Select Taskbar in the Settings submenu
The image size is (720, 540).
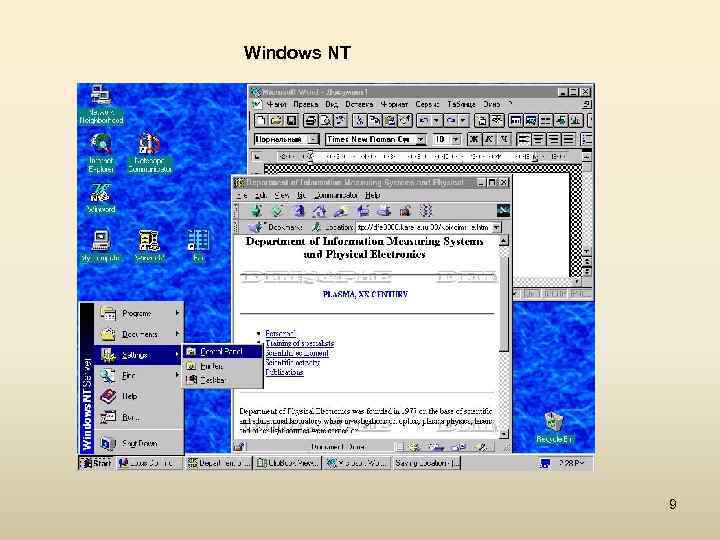tap(223, 380)
